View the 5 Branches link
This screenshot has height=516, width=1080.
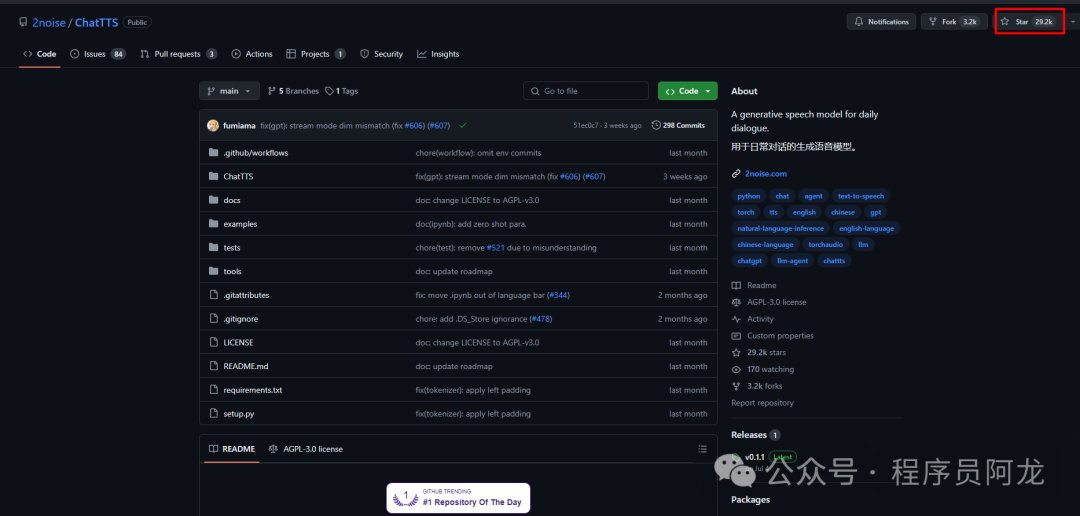coord(293,91)
